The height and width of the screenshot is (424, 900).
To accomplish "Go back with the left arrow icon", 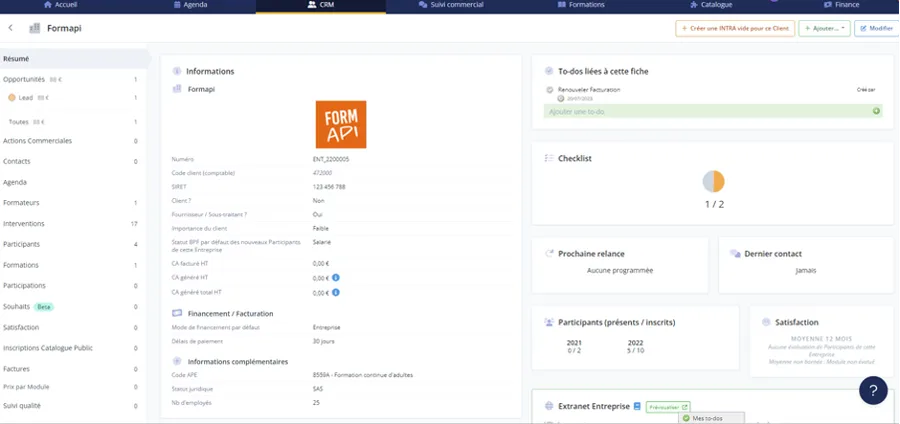I will 10,28.
